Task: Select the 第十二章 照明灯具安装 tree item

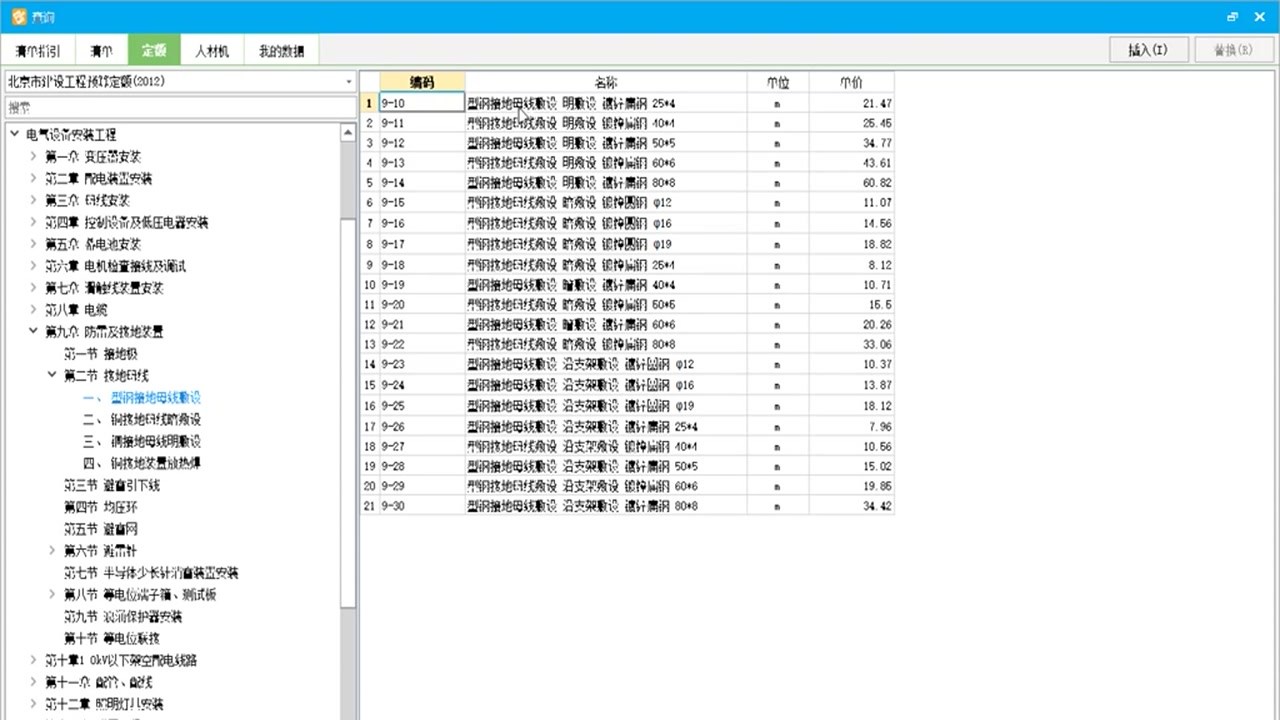Action: tap(104, 704)
